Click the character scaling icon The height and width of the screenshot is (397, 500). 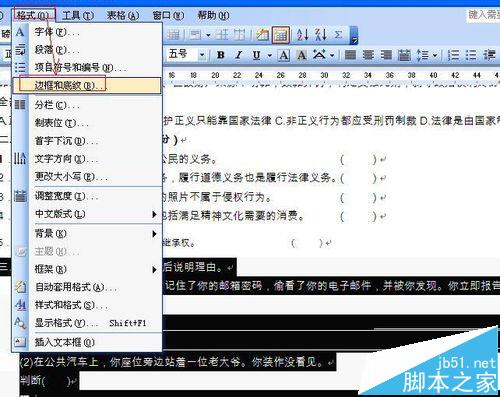tap(319, 55)
